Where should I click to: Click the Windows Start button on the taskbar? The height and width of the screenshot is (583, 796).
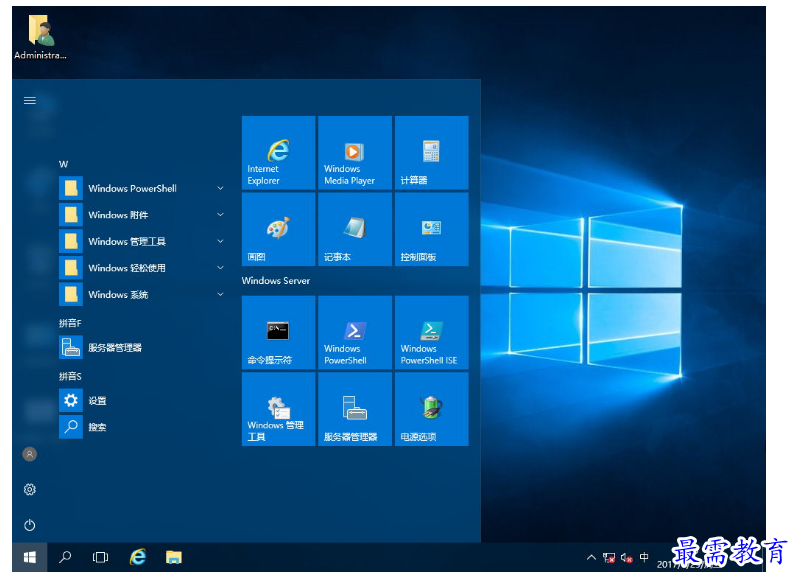(30, 557)
